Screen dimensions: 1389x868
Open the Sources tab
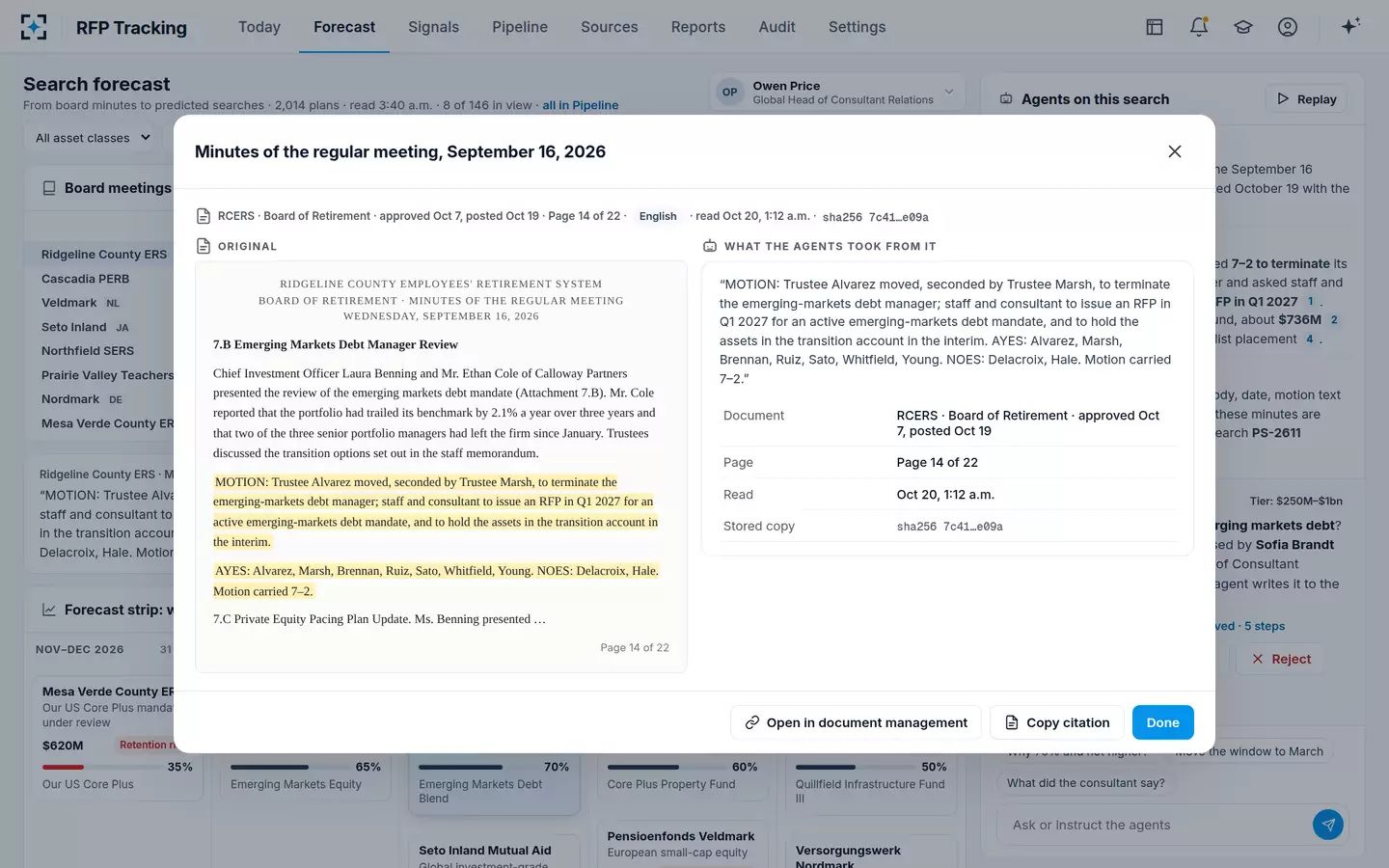point(610,27)
